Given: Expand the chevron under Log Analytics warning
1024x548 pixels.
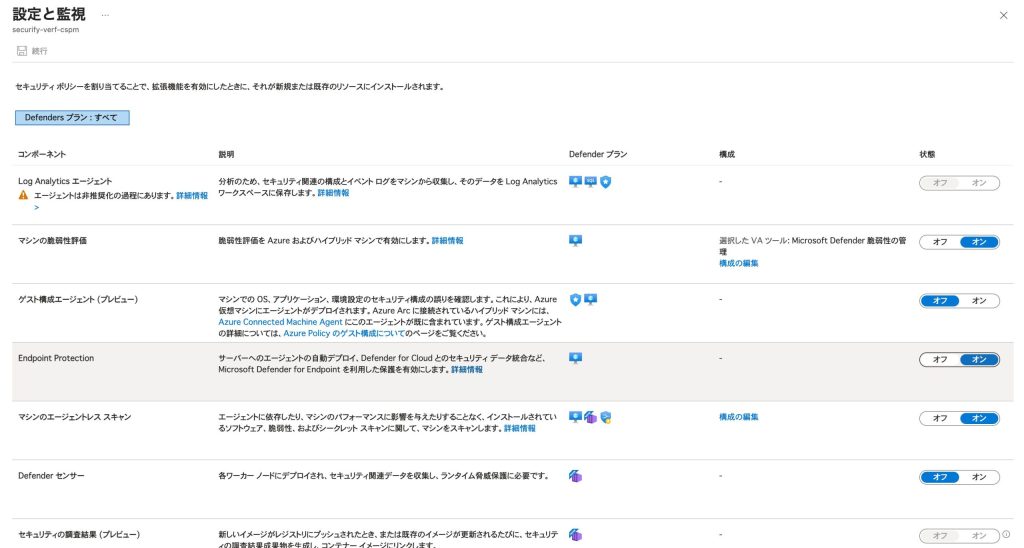Looking at the screenshot, I should [x=37, y=207].
